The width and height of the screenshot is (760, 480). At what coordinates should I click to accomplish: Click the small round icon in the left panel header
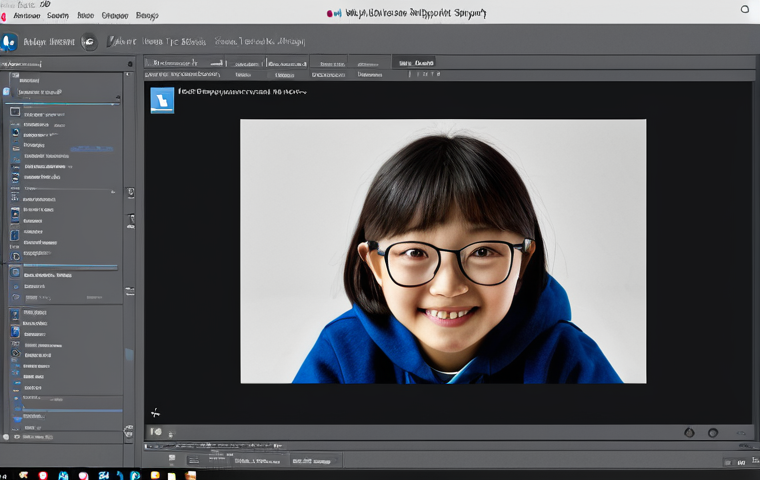130,64
